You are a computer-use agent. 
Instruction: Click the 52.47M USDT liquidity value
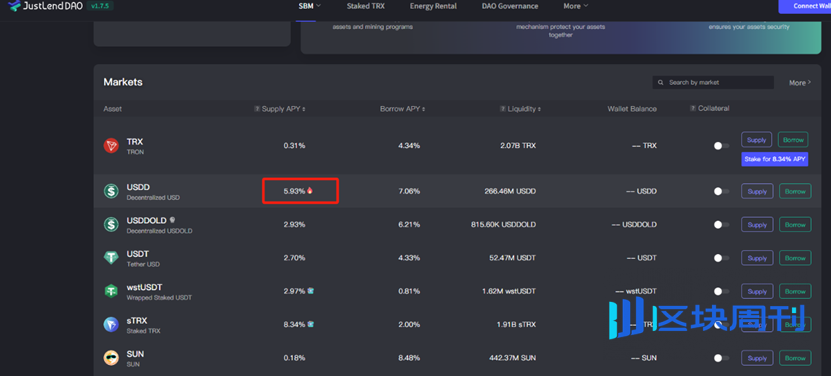(x=512, y=258)
